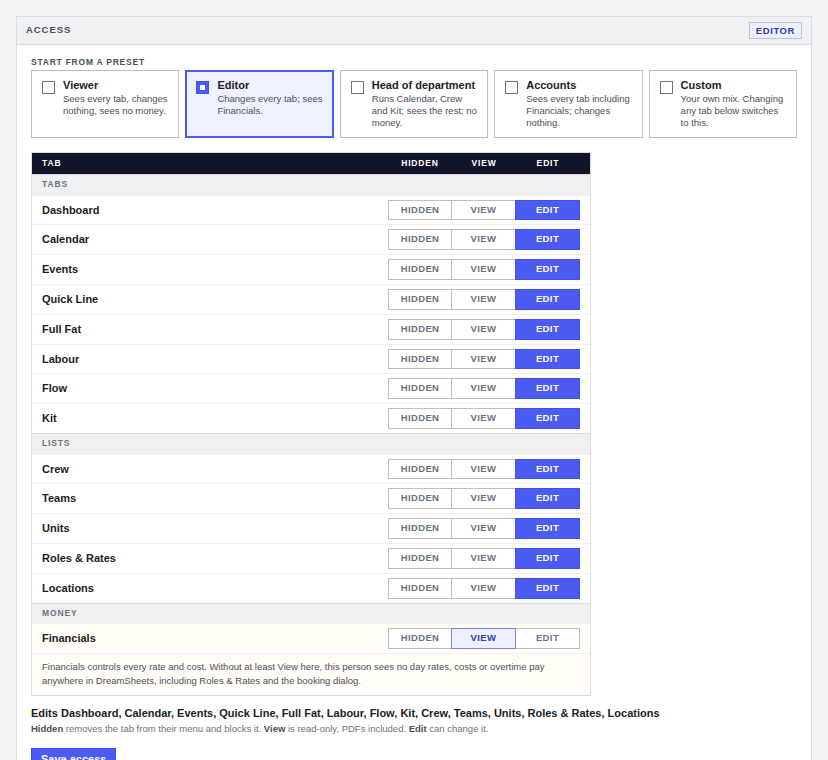Hide the Teams list

tap(420, 499)
